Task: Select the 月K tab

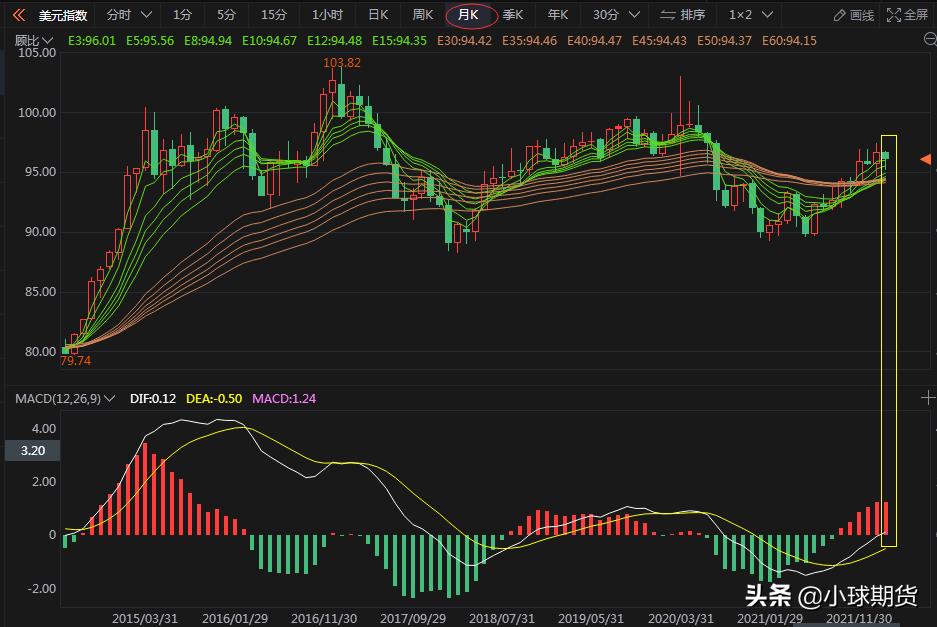Action: point(468,15)
